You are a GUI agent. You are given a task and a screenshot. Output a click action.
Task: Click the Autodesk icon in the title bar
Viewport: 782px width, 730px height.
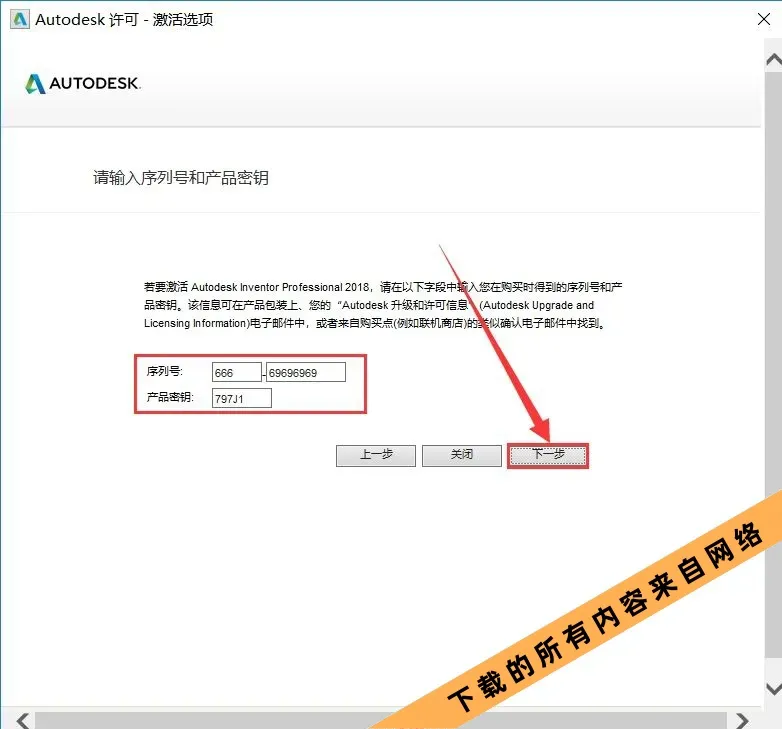click(x=20, y=19)
